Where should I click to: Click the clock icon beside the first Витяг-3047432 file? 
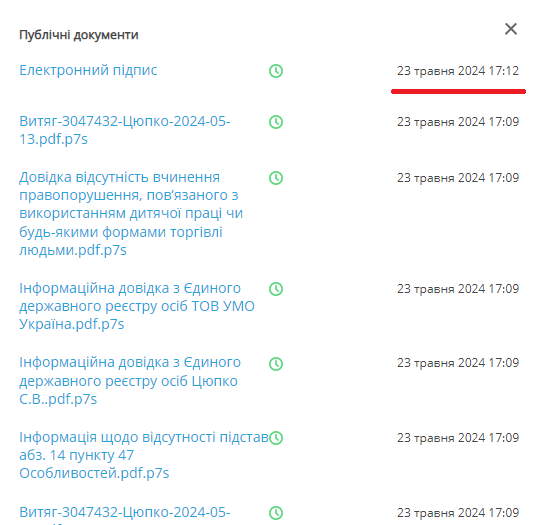[x=276, y=122]
